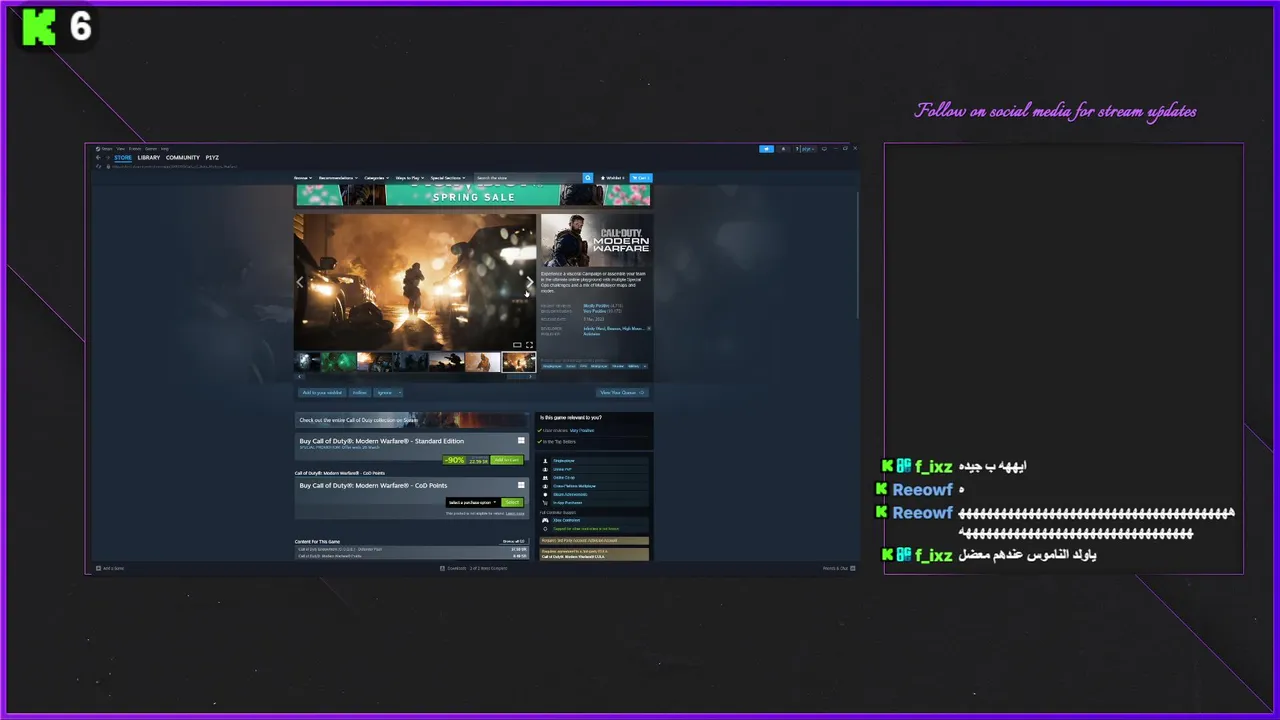Image resolution: width=1280 pixels, height=720 pixels.
Task: Open the account name dropdown in the title bar
Action: pos(805,149)
